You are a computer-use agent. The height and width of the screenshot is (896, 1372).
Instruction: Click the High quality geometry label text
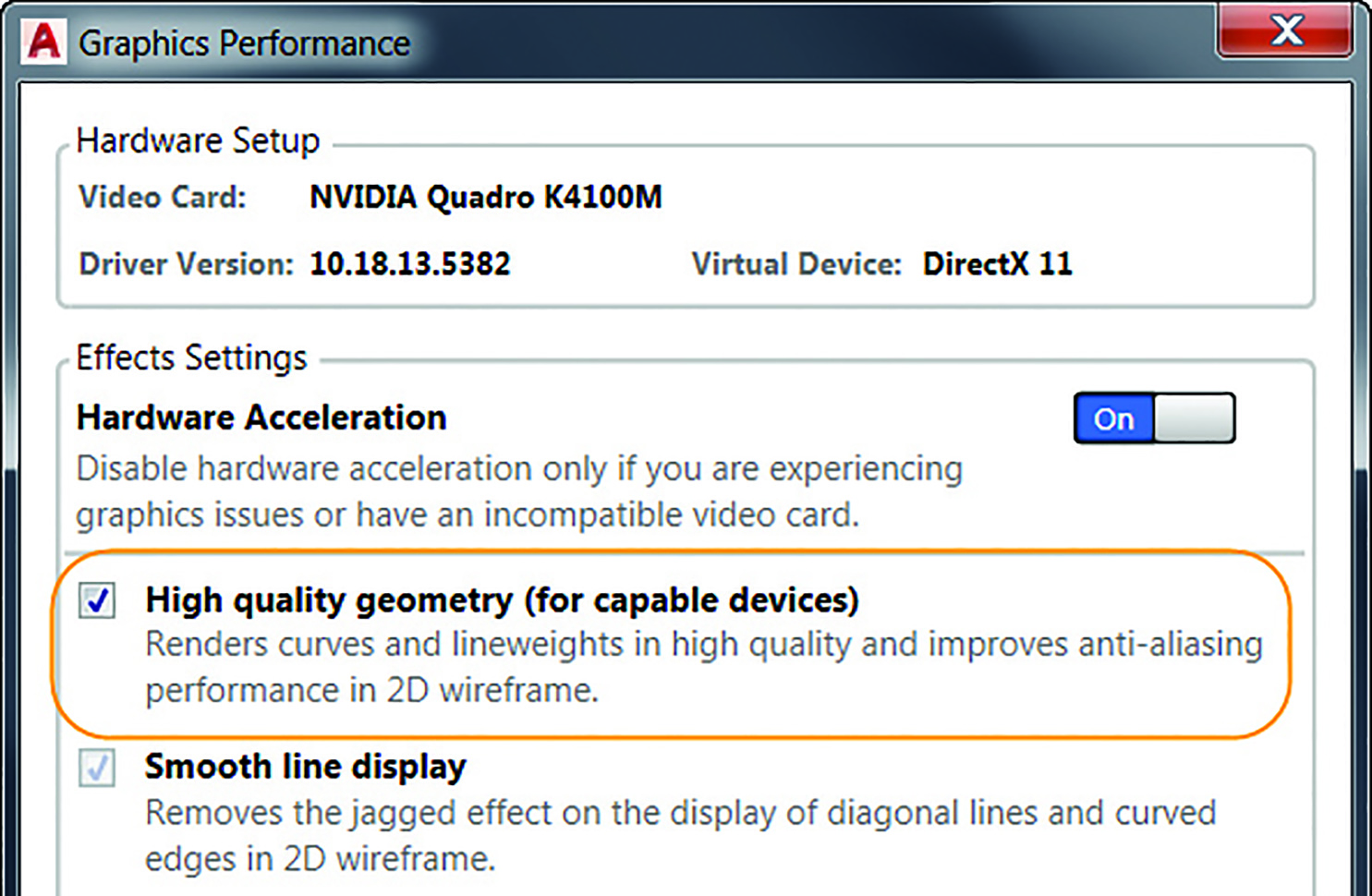point(502,600)
